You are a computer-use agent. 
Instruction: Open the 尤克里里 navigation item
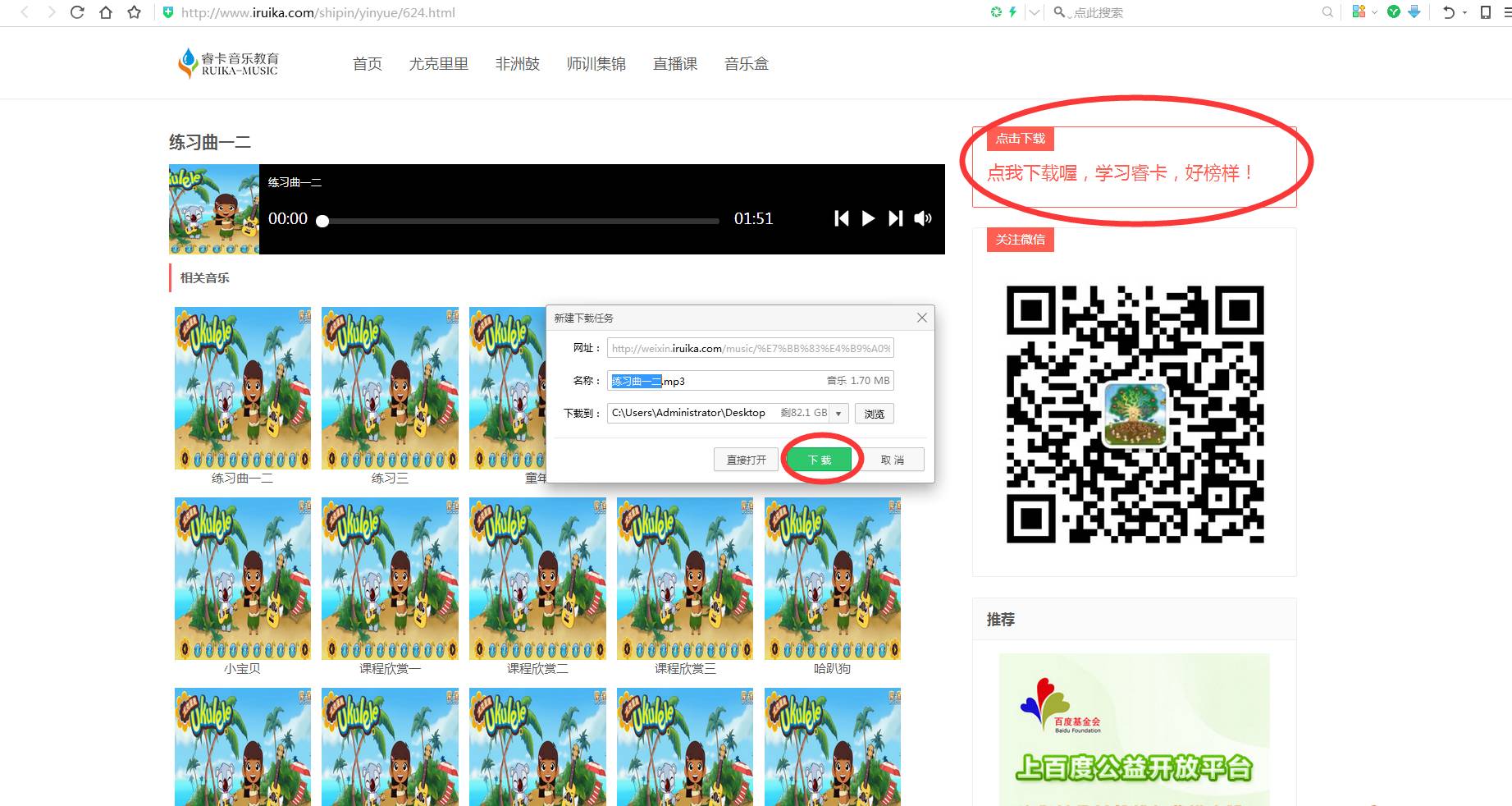[439, 63]
